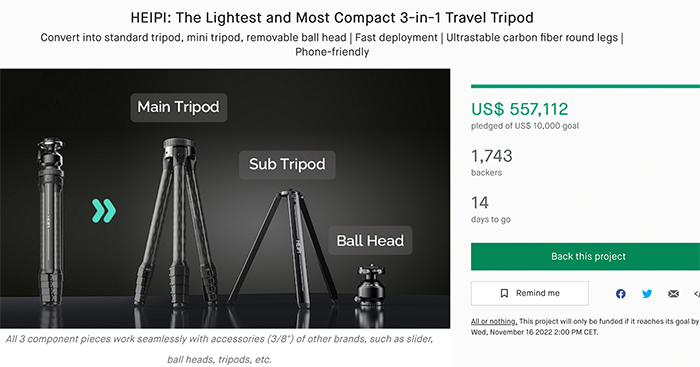Share project via Twitter bird icon
This screenshot has height=367, width=700.
pyautogui.click(x=647, y=294)
